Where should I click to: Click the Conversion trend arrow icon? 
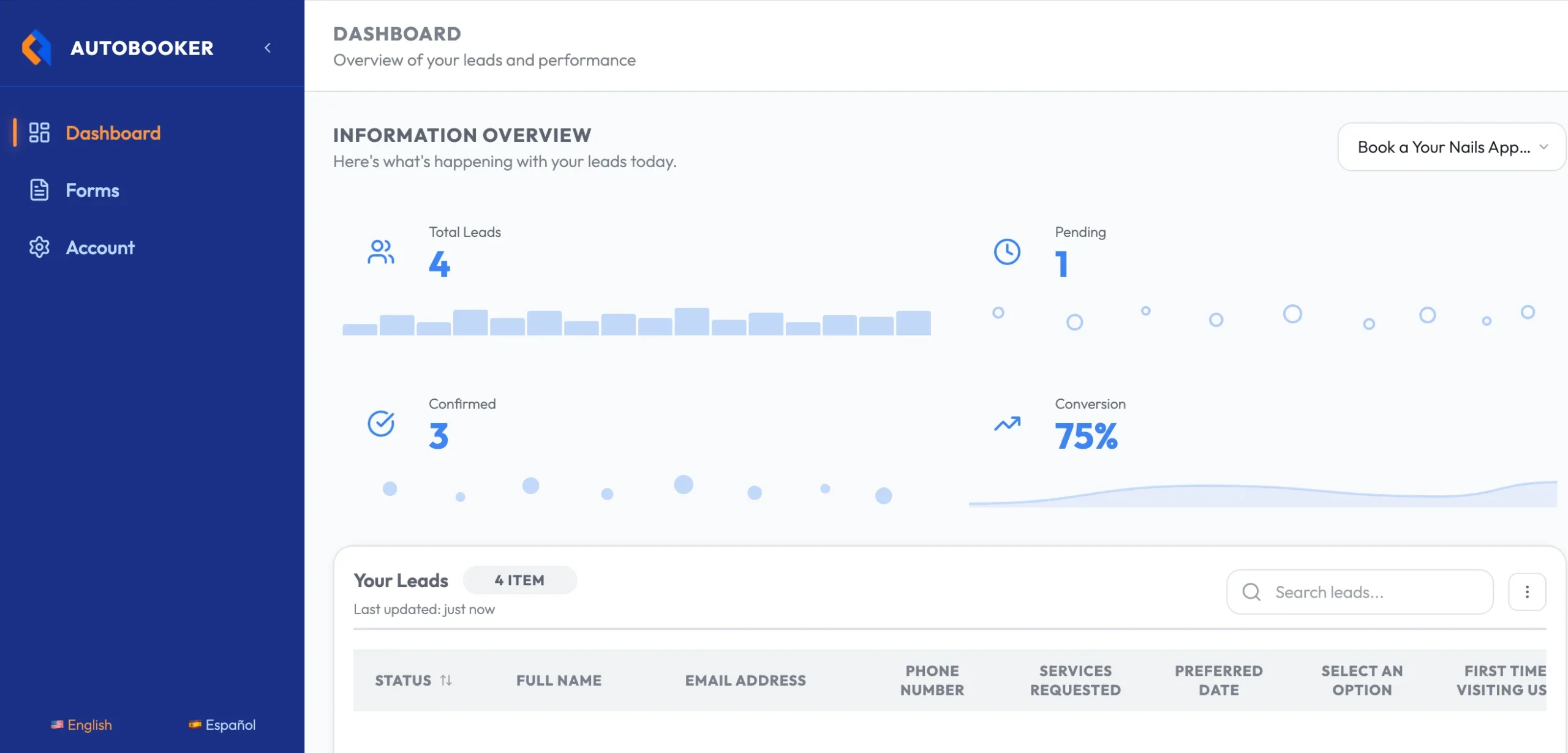[x=1007, y=424]
